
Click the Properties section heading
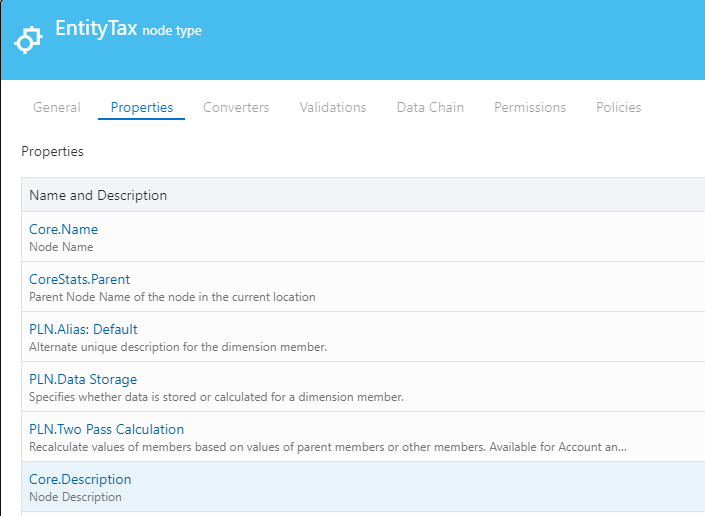pos(52,152)
